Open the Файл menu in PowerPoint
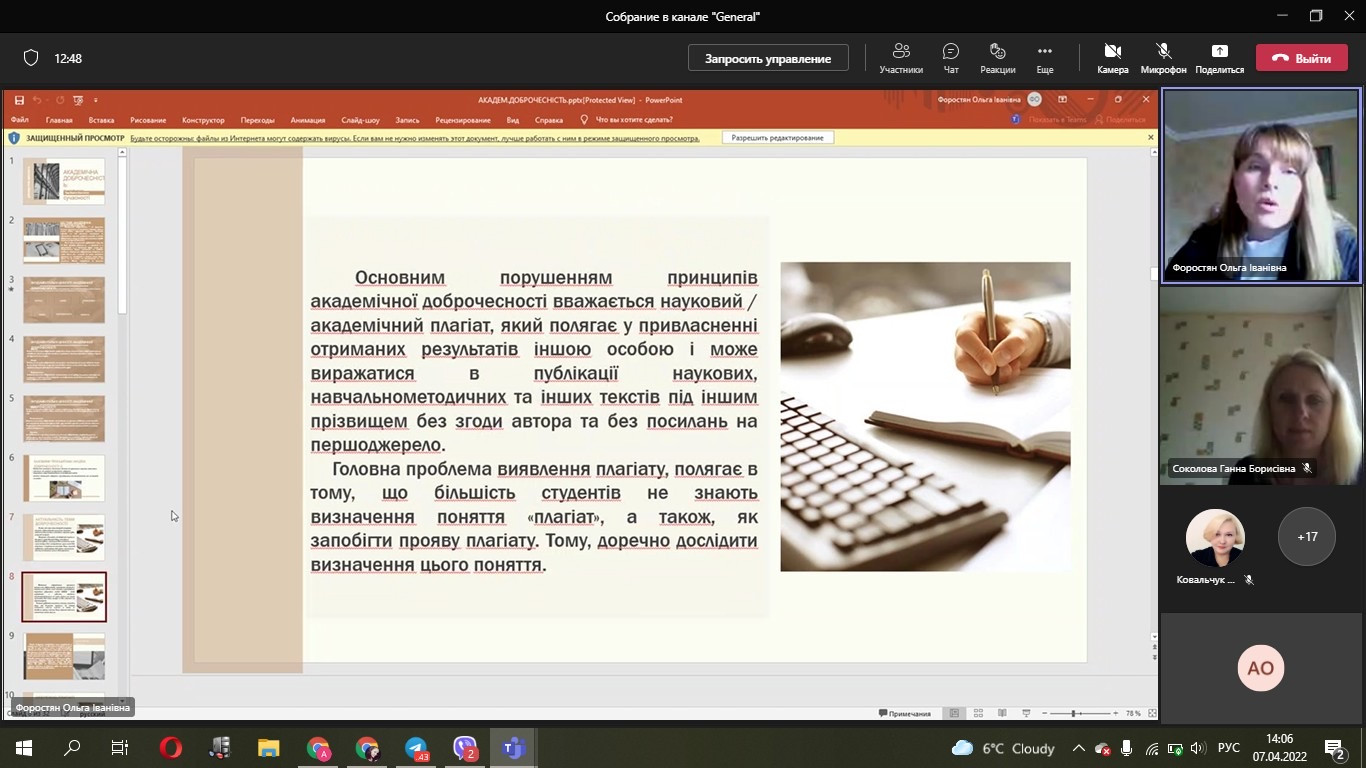Screen dimensions: 1366x768 pos(20,120)
